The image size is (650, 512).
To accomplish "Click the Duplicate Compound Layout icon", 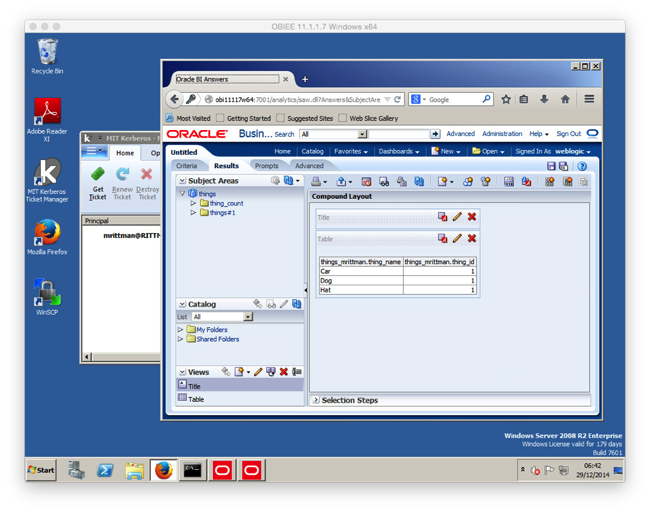I will tap(568, 182).
